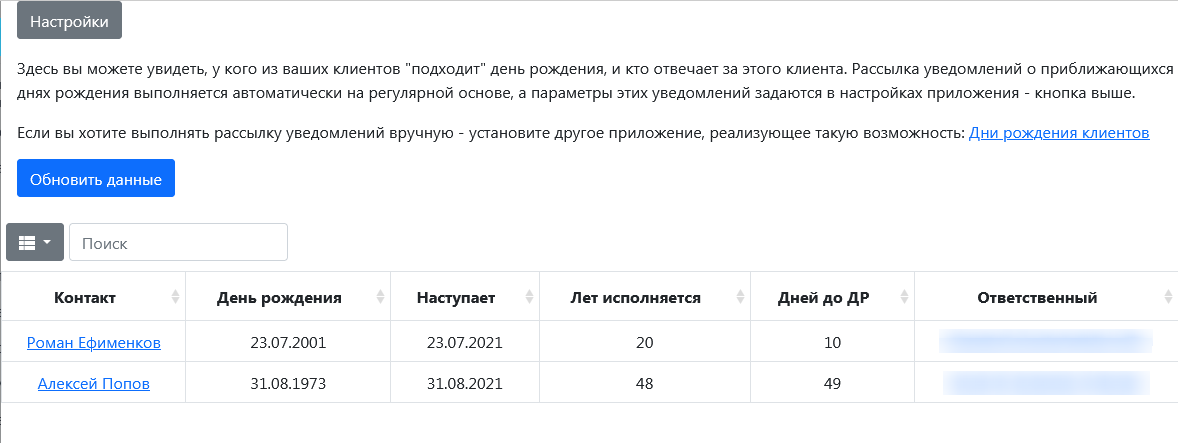Sort by Контакт column arrows icon

pos(176,298)
